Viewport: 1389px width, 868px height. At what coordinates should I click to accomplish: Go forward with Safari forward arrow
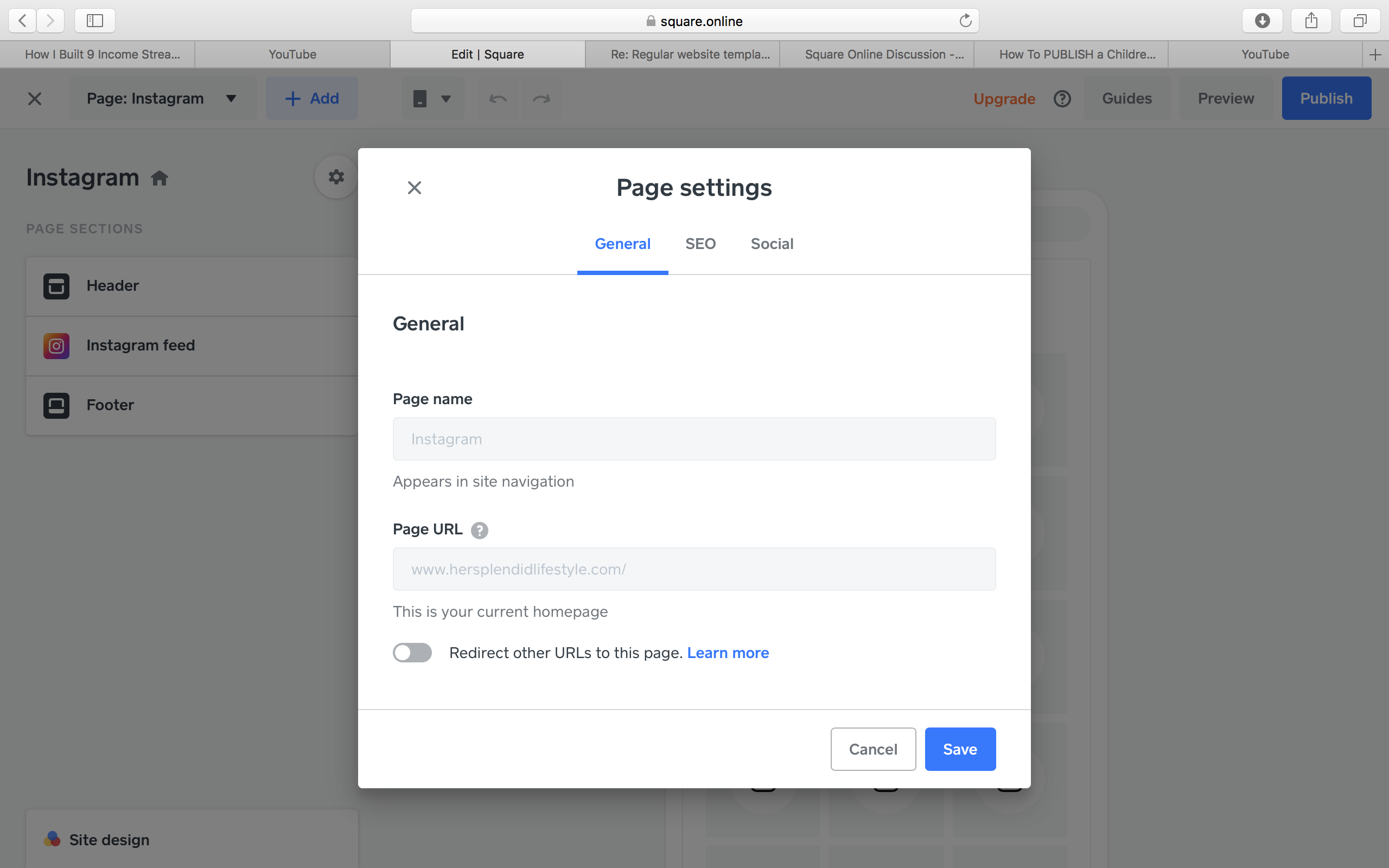click(50, 21)
